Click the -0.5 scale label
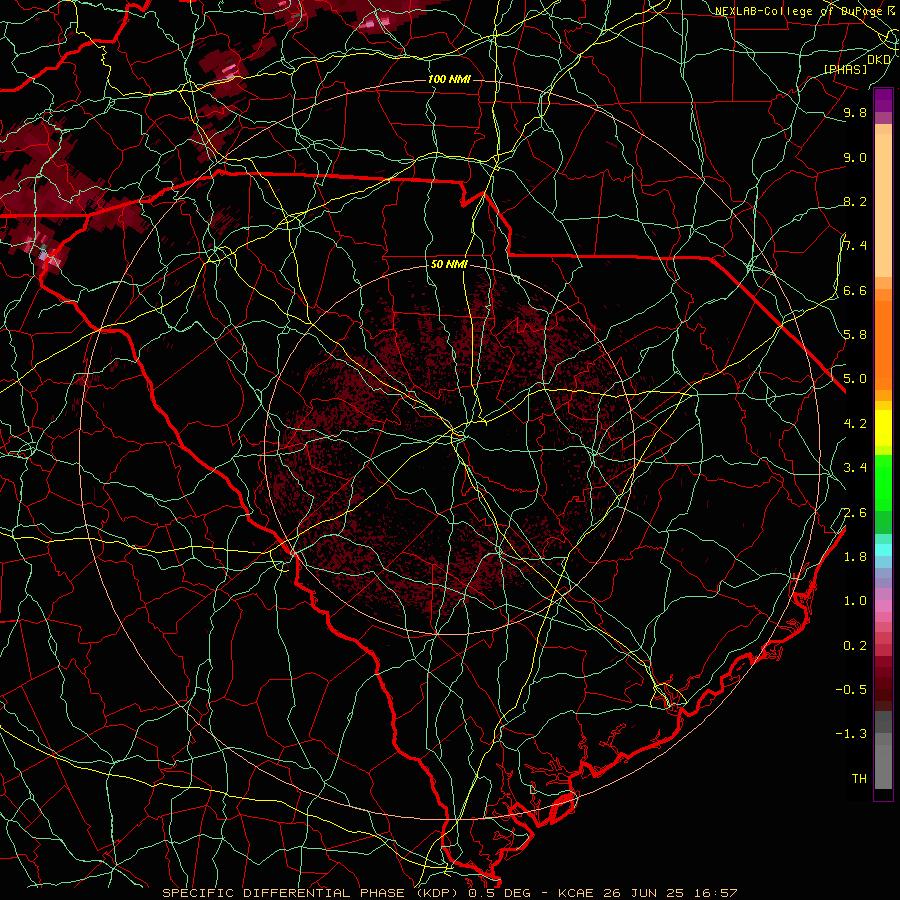Screen dimensions: 900x900 coord(851,690)
